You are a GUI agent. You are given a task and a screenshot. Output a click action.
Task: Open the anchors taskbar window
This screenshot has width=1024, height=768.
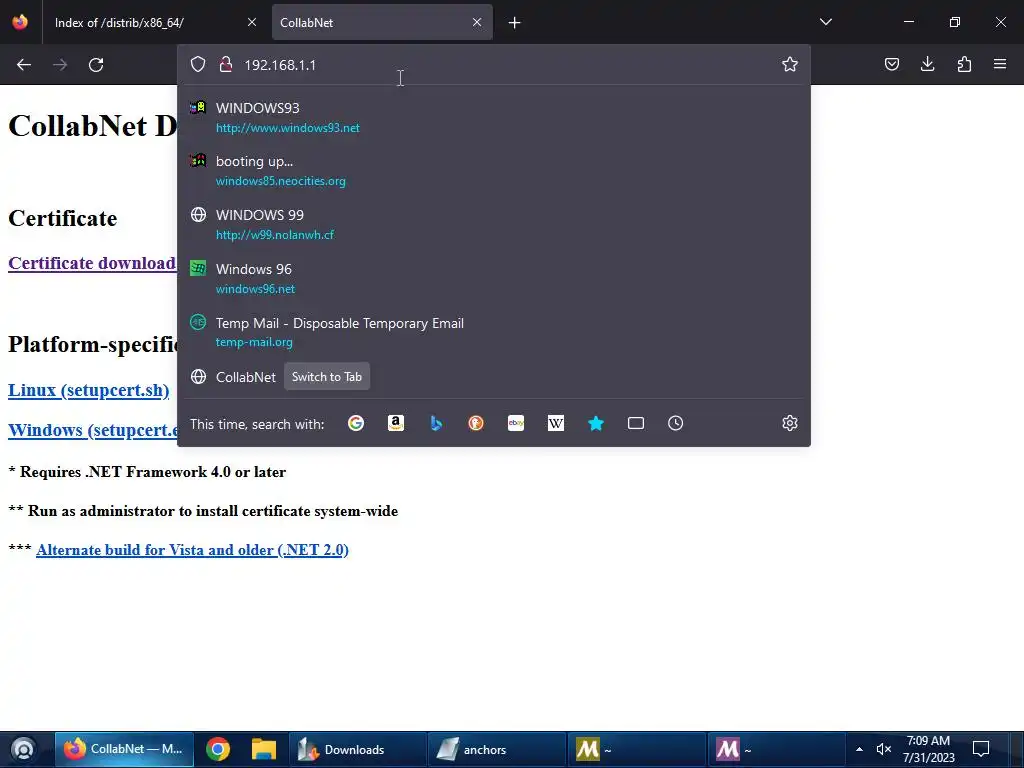pyautogui.click(x=497, y=749)
